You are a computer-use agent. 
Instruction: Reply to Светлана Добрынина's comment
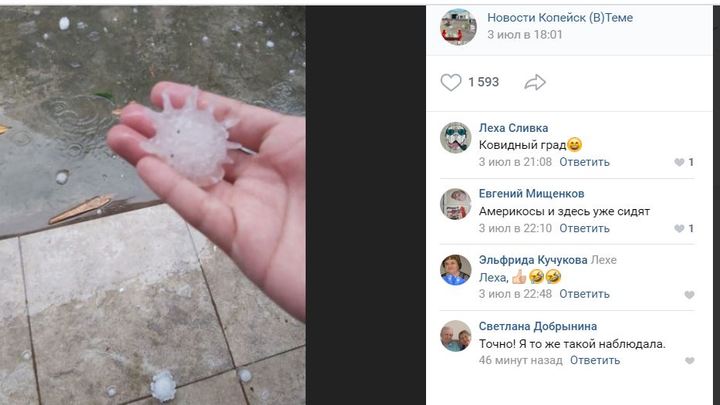595,360
